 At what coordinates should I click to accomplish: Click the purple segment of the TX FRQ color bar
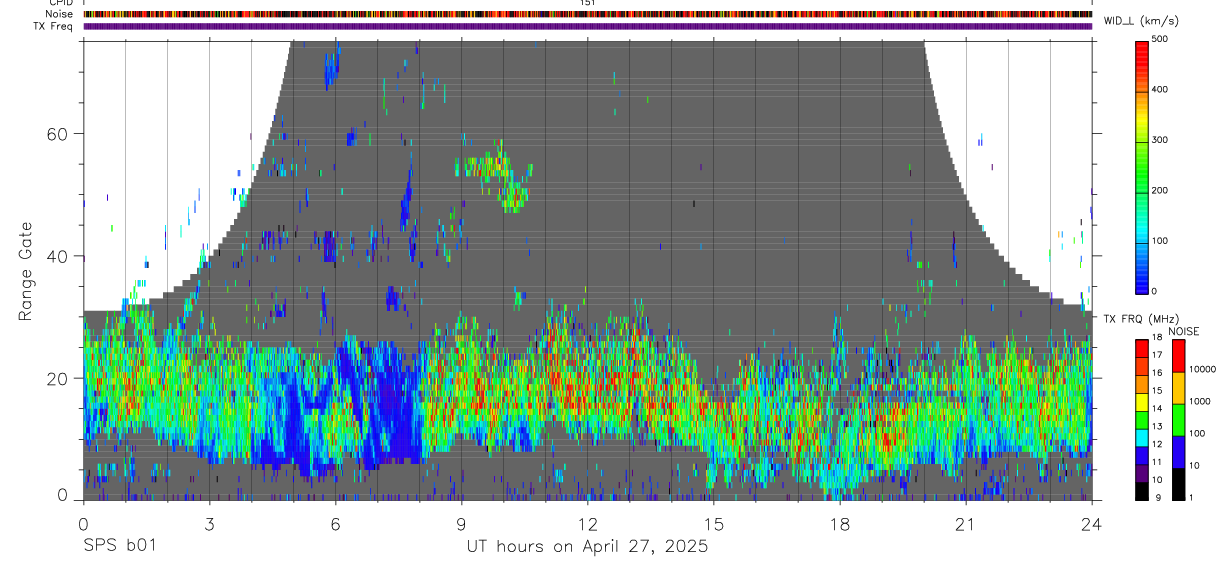1142,472
